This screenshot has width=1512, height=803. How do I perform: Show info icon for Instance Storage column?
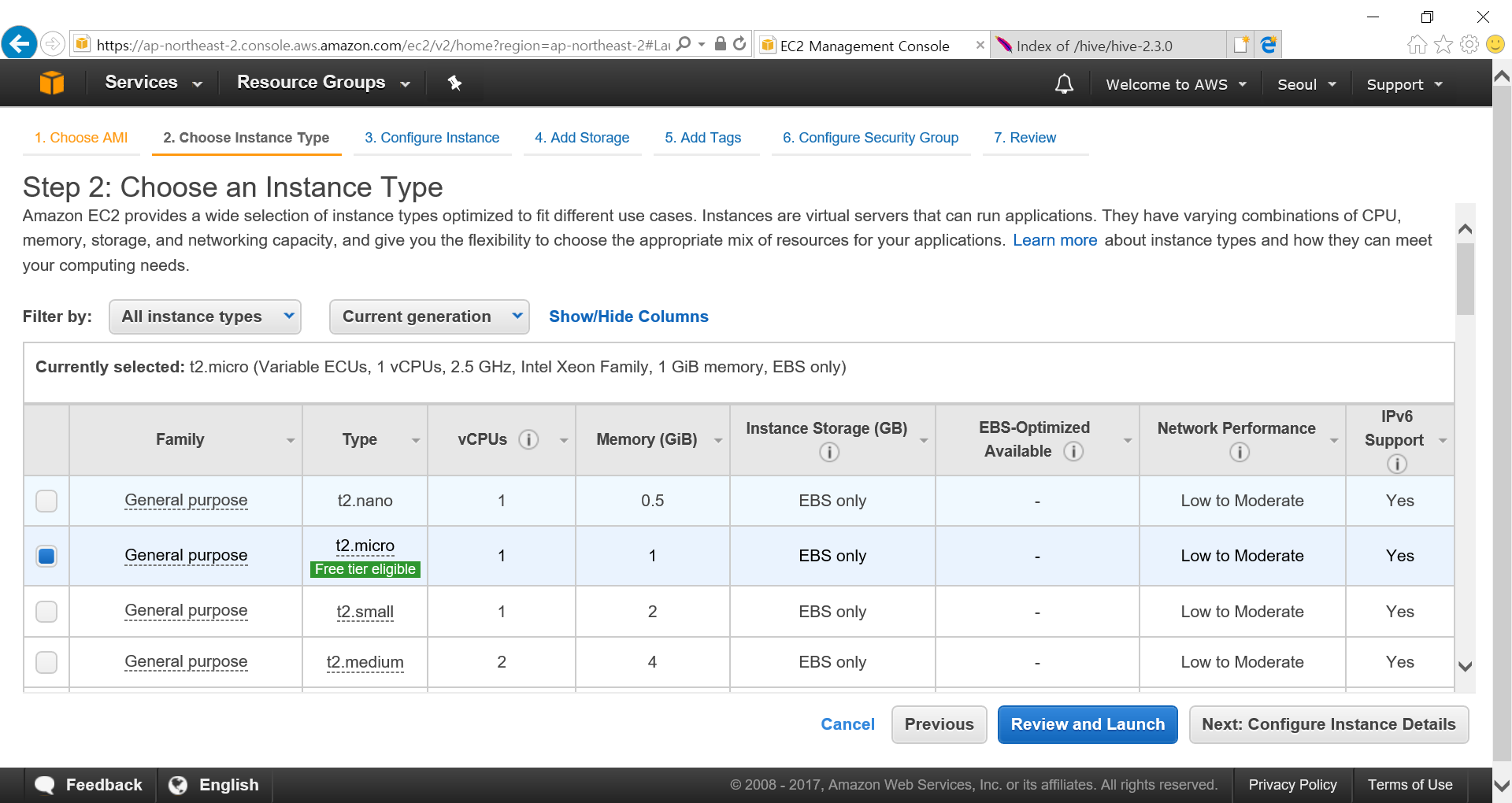(829, 452)
